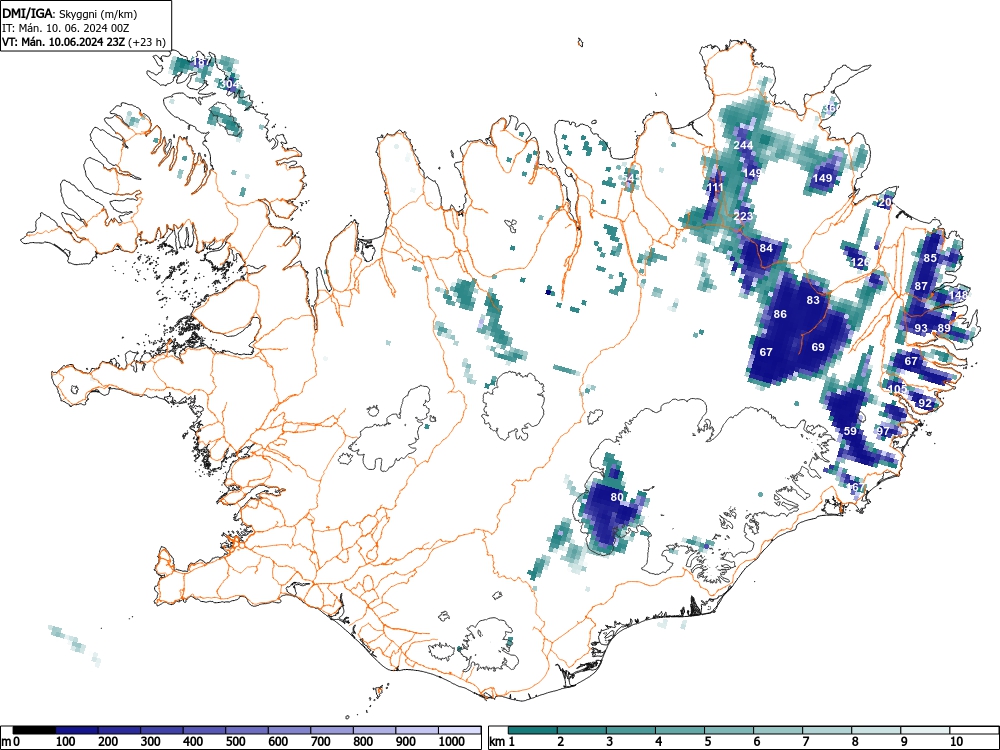This screenshot has width=1000, height=750.
Task: Click the map value 187 in the northwest
Action: coord(200,62)
